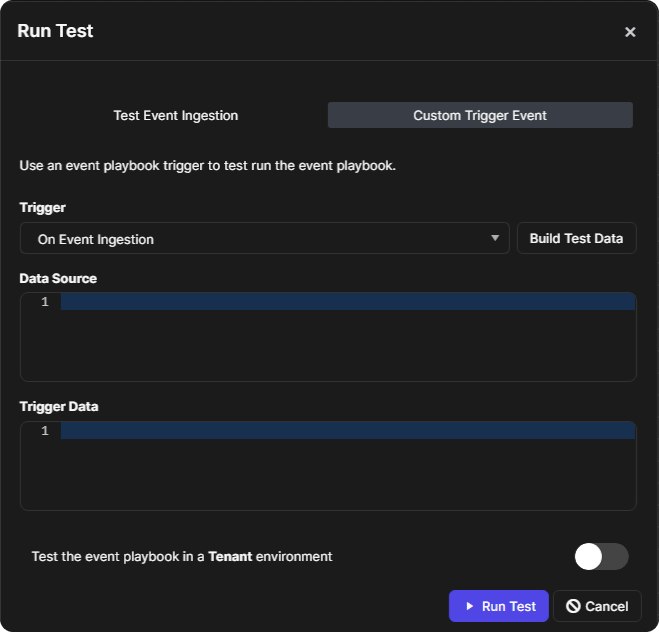
Task: Switch to Test Event Ingestion tab
Action: 176,115
